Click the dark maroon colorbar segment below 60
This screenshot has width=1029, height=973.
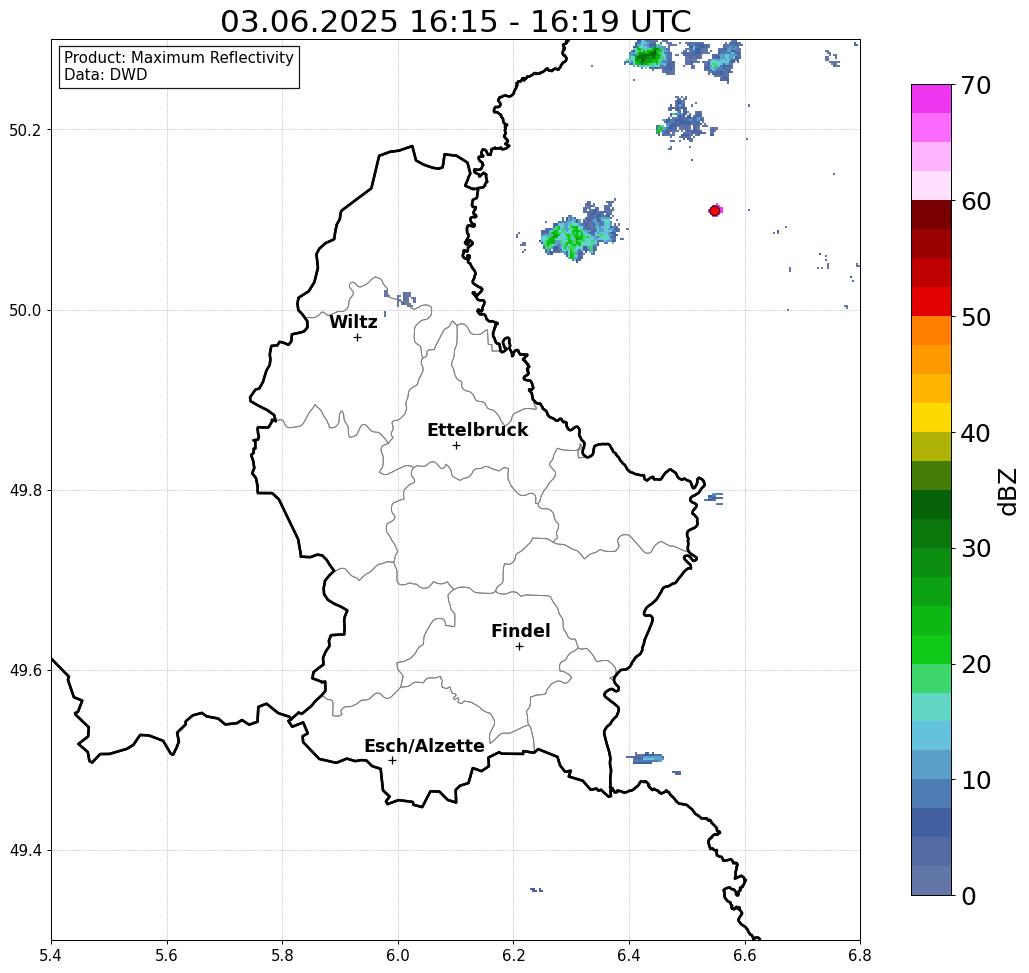coord(931,215)
